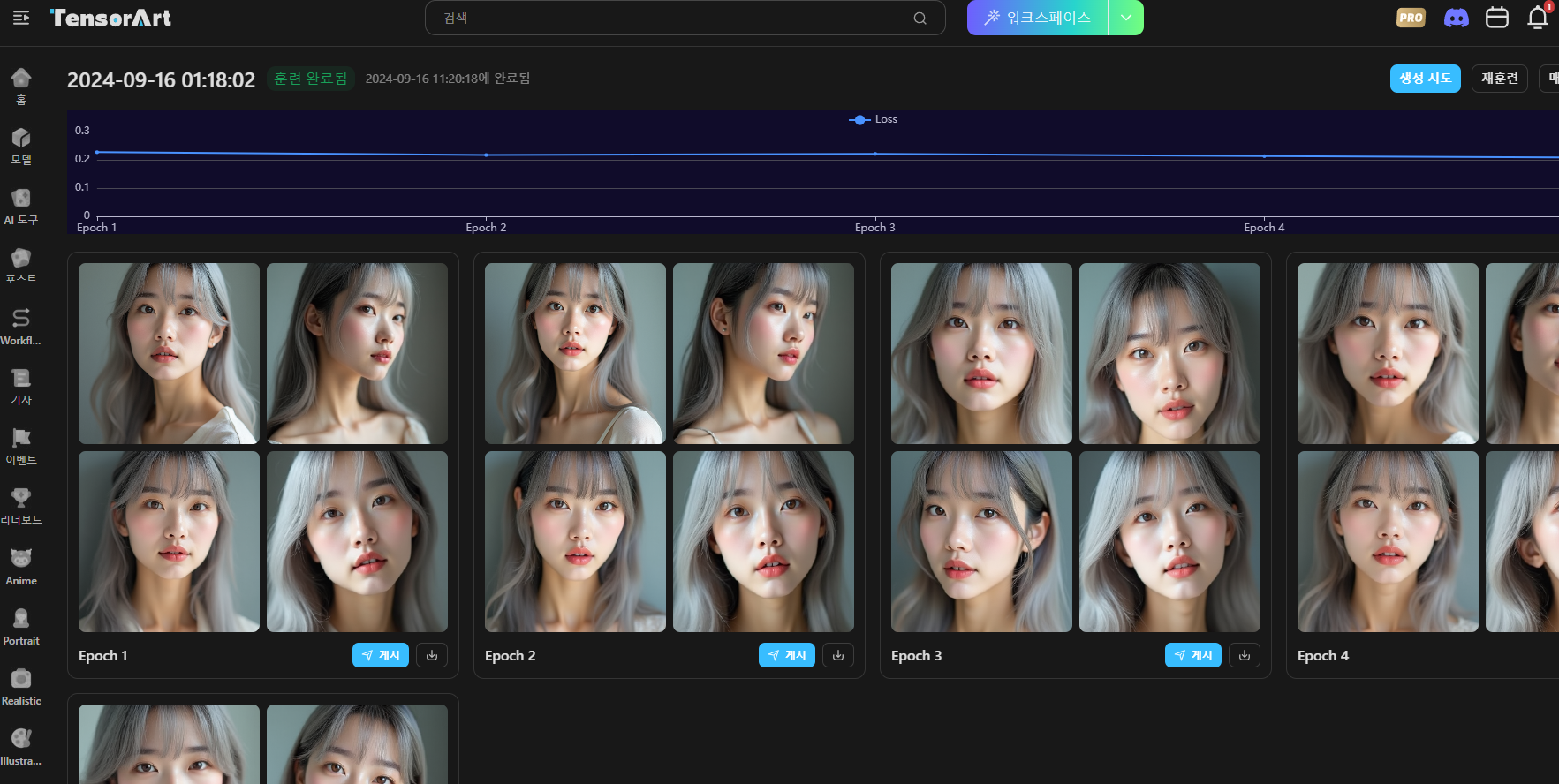
Task: Open 이벤트 in the sidebar
Action: coord(21,447)
